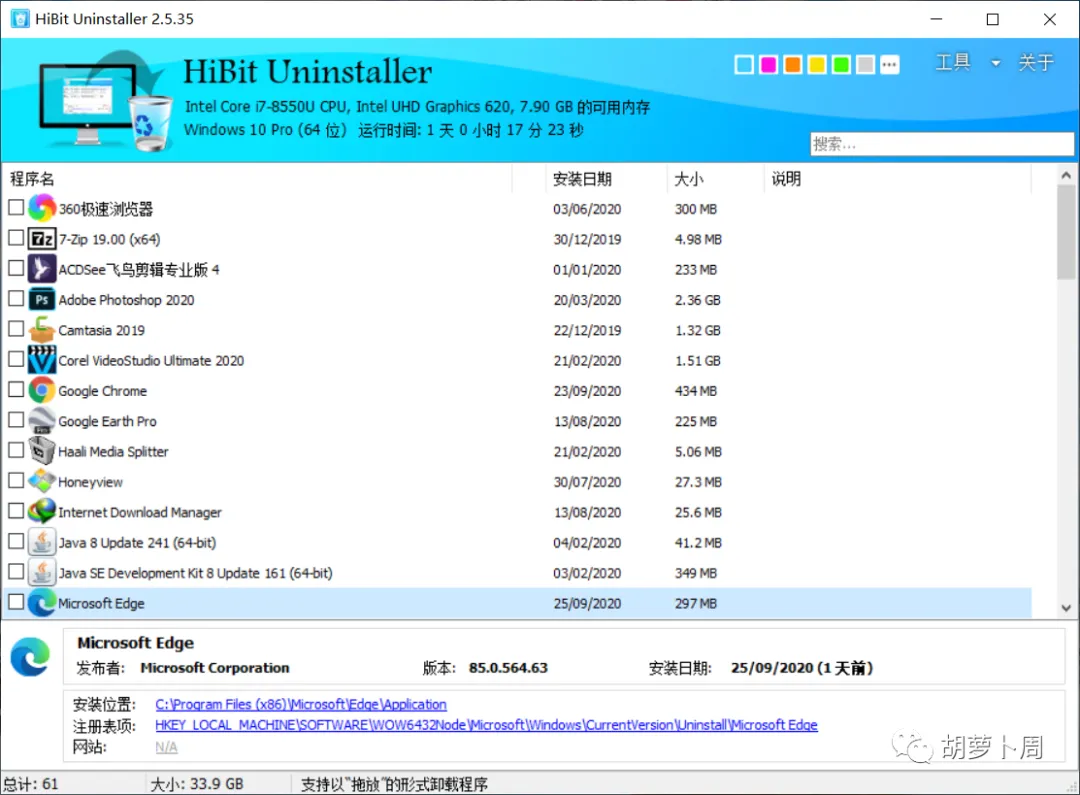
Task: Click publisher Microsoft Corporation text
Action: pyautogui.click(x=215, y=668)
